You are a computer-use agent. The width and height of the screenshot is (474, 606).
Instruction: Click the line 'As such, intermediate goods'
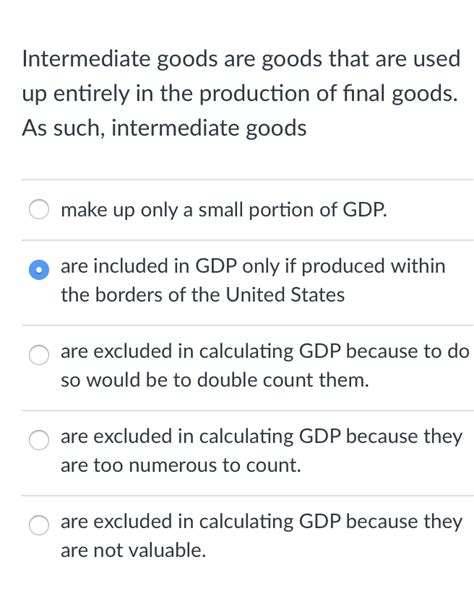164,129
